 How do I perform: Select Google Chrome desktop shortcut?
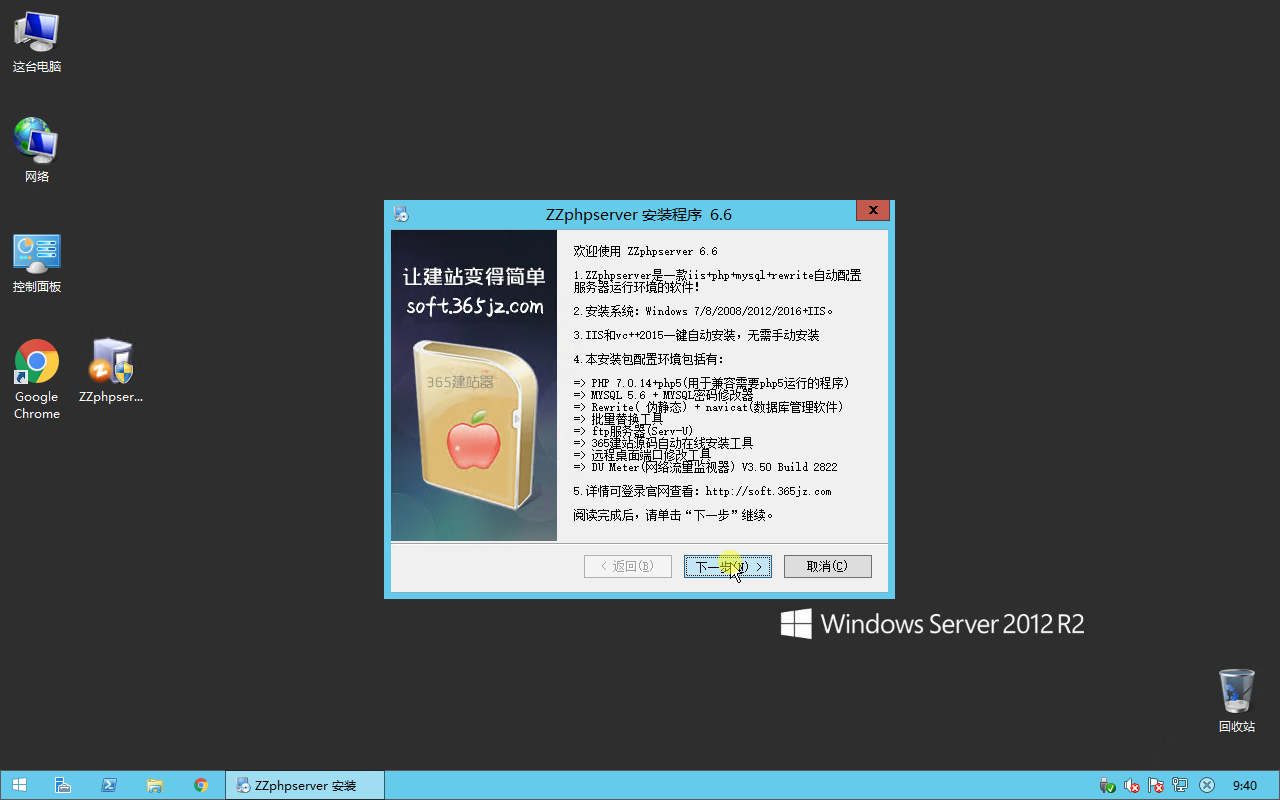coord(37,378)
